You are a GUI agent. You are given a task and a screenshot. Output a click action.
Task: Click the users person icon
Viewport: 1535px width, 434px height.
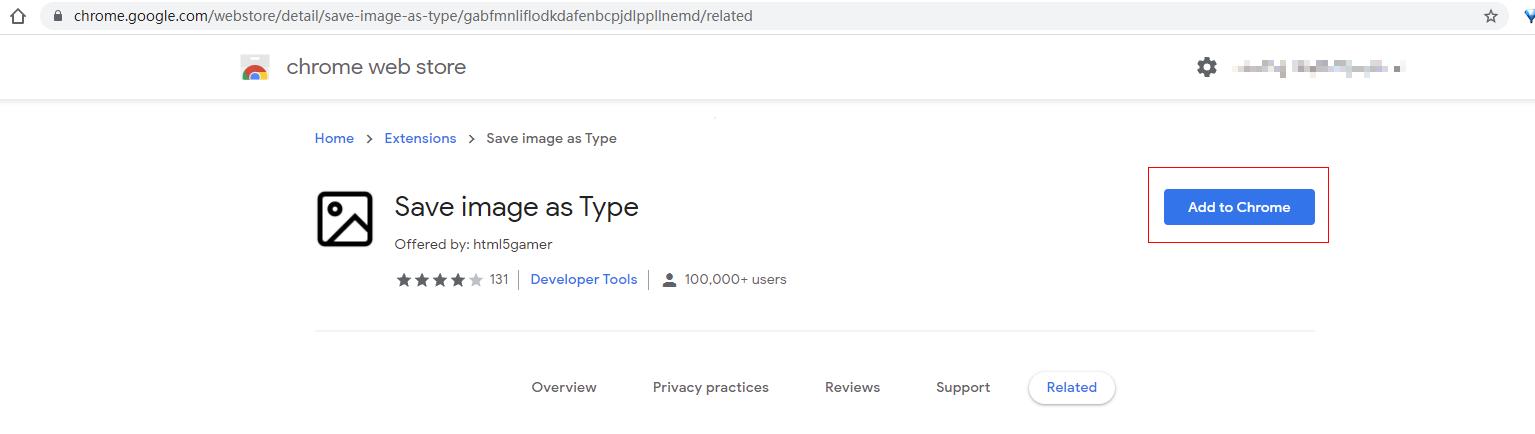click(670, 280)
